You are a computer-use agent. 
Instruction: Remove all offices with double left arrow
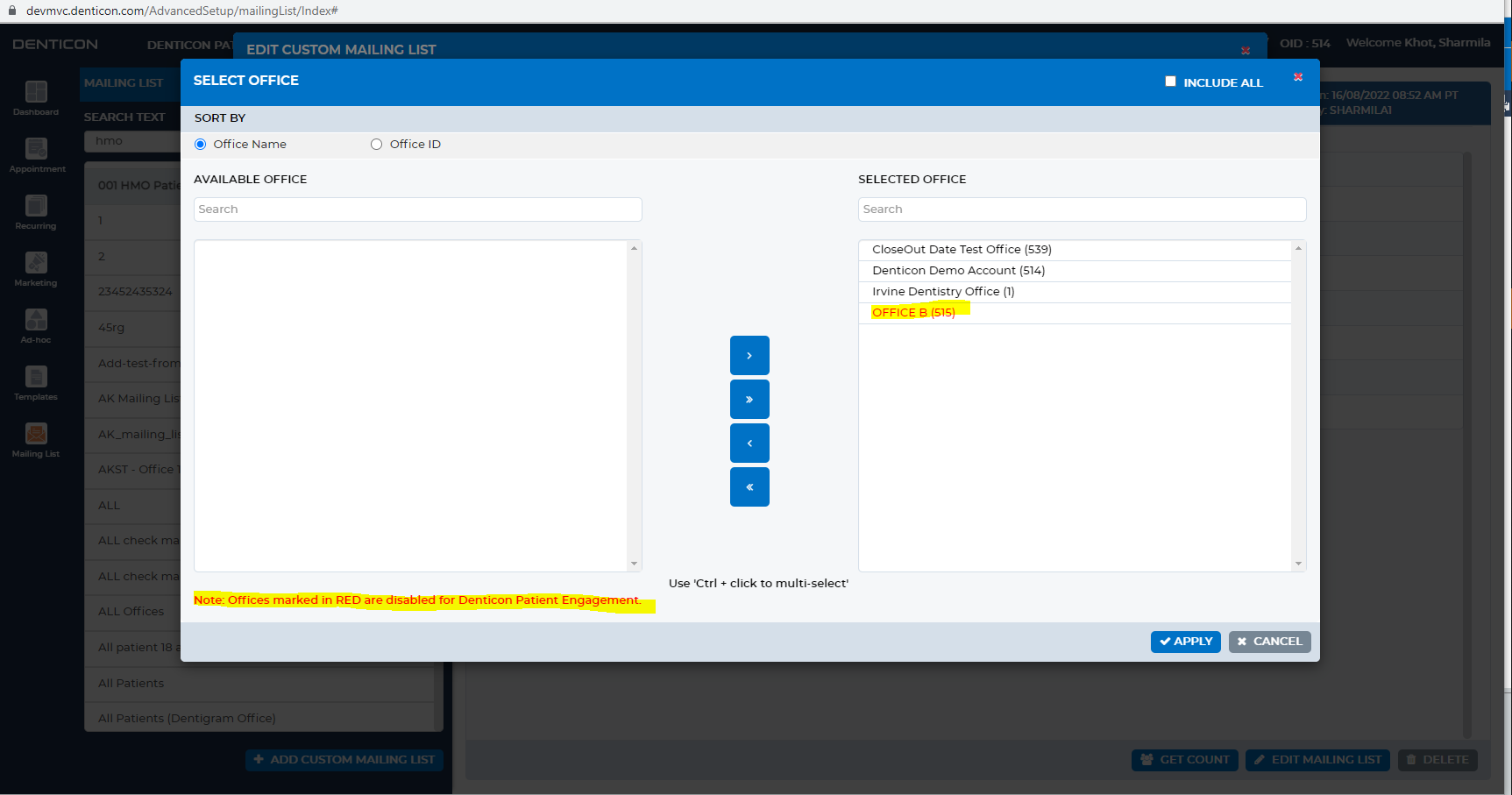point(749,486)
